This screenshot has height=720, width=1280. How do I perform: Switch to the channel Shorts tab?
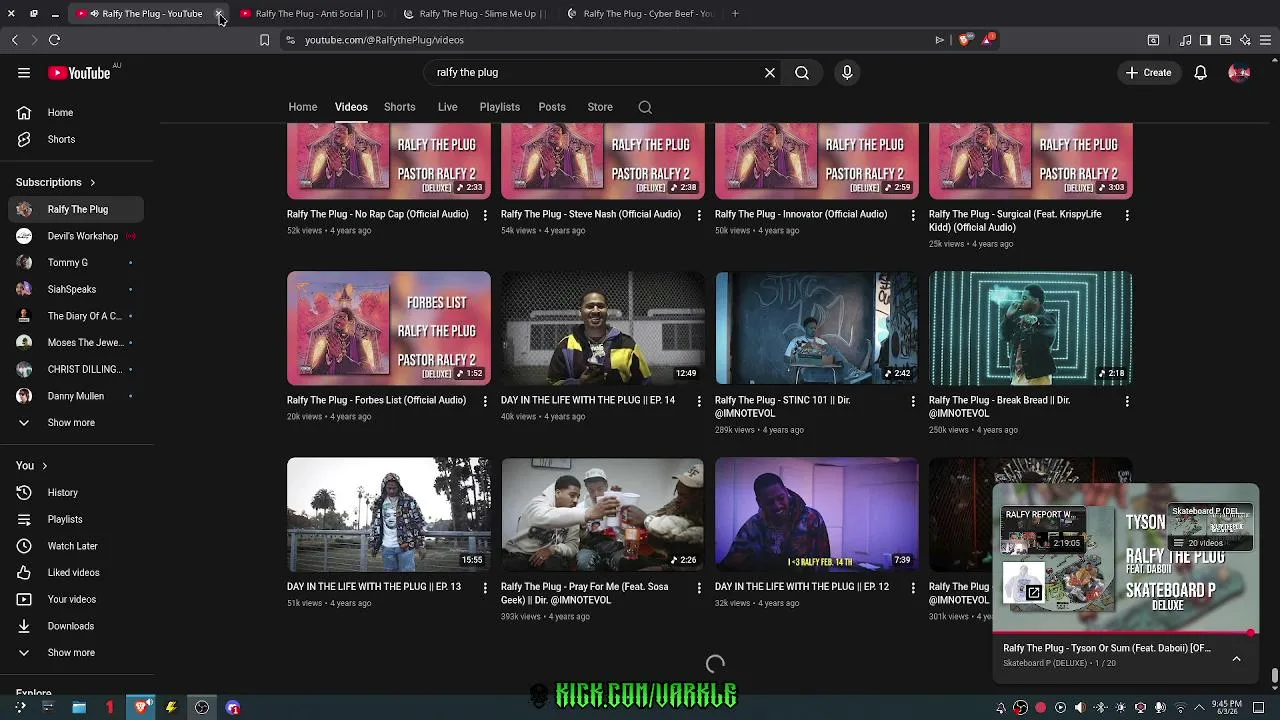399,107
